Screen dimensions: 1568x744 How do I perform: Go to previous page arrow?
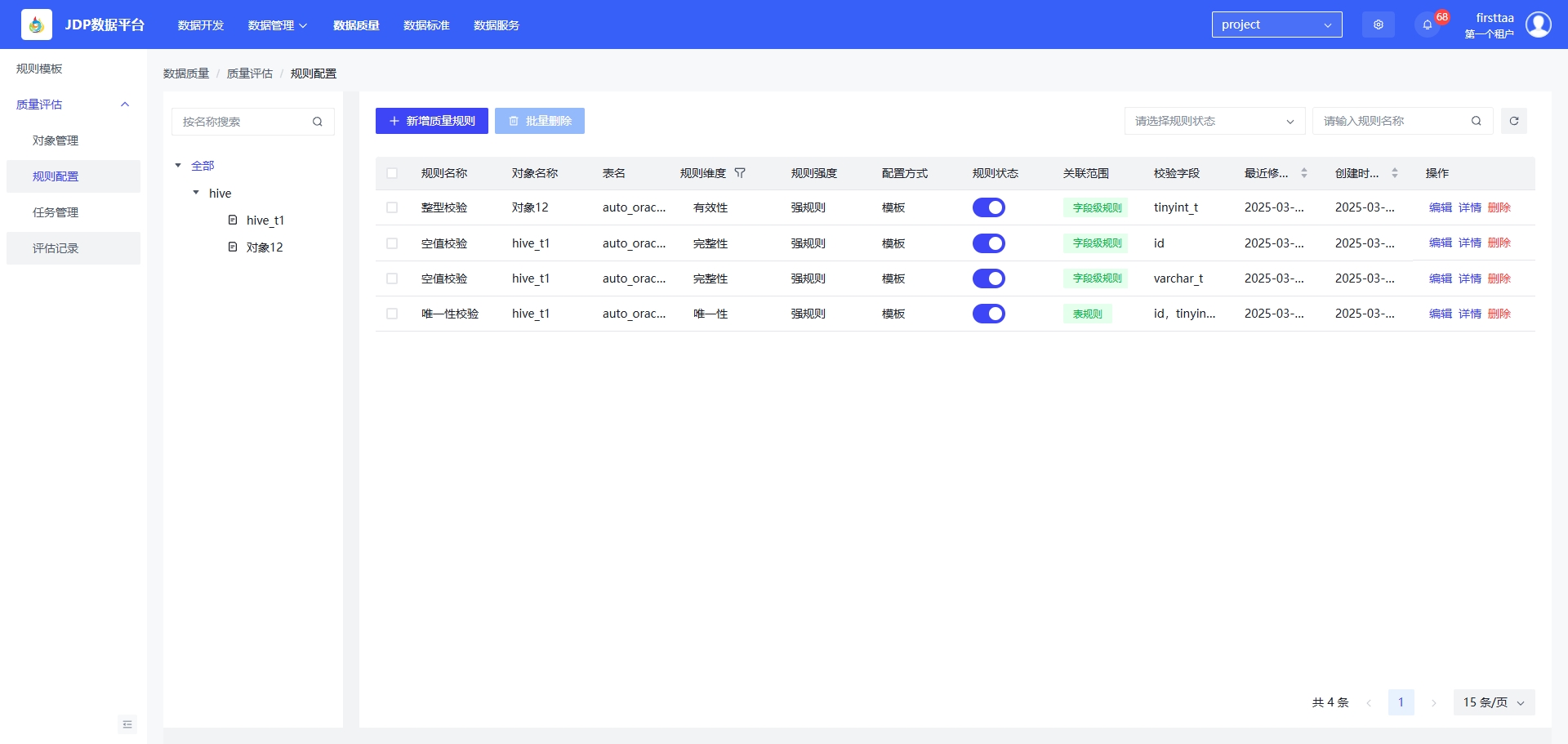click(x=1369, y=702)
